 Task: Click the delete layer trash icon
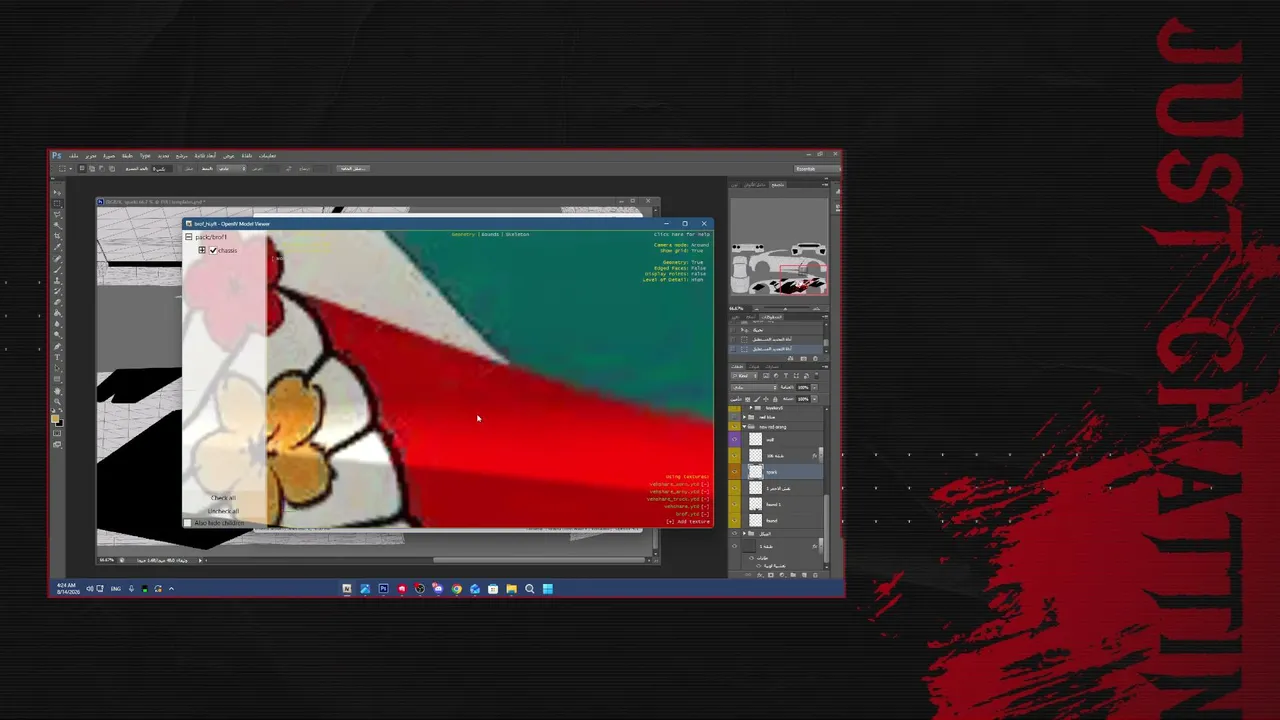tap(813, 575)
